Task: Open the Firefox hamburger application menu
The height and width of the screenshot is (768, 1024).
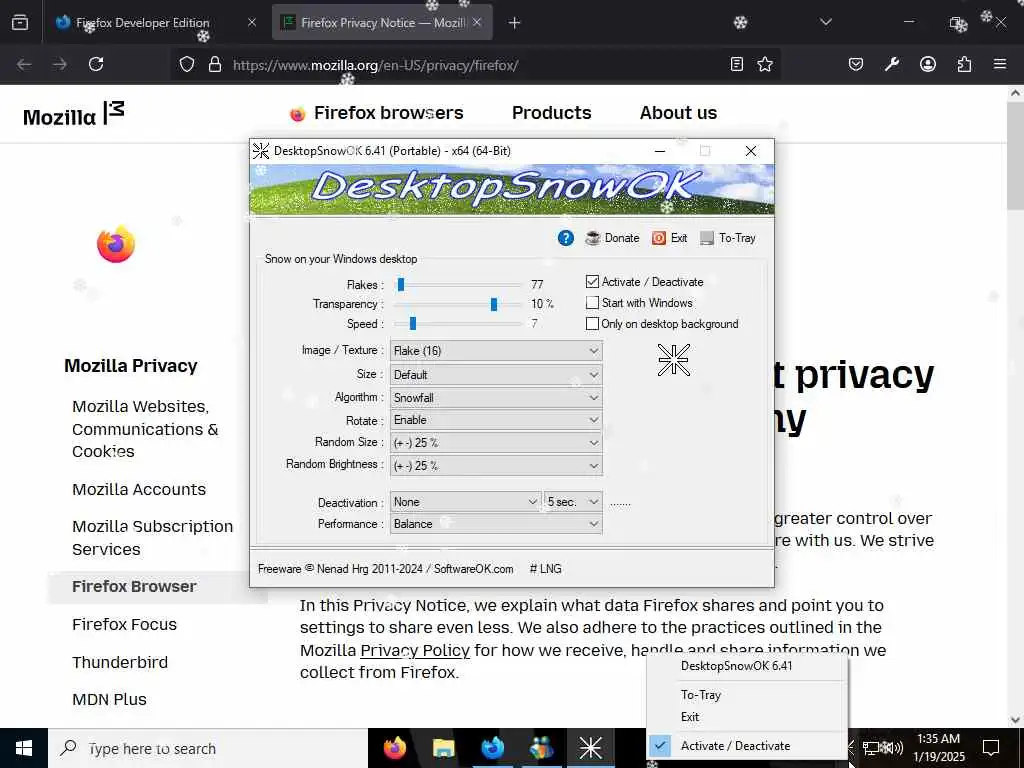Action: (x=1000, y=64)
